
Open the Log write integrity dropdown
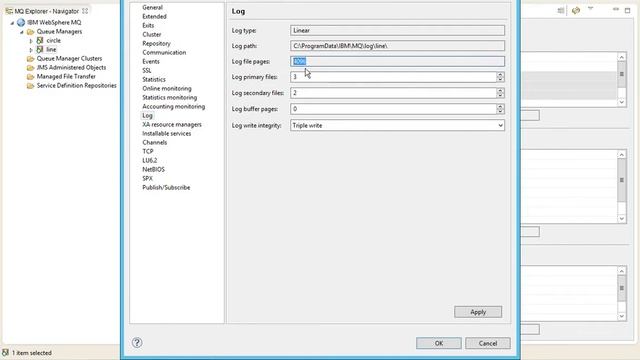[500, 125]
